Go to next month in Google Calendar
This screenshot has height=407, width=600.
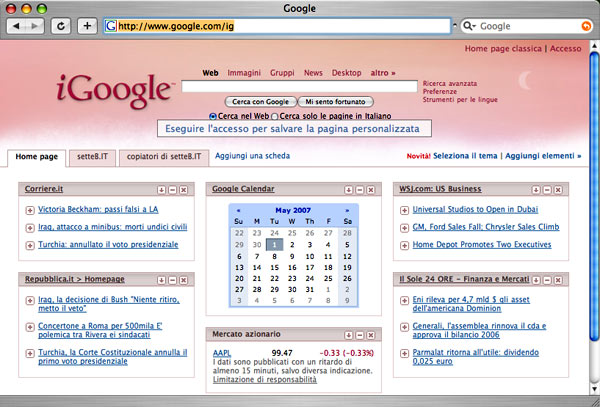347,210
